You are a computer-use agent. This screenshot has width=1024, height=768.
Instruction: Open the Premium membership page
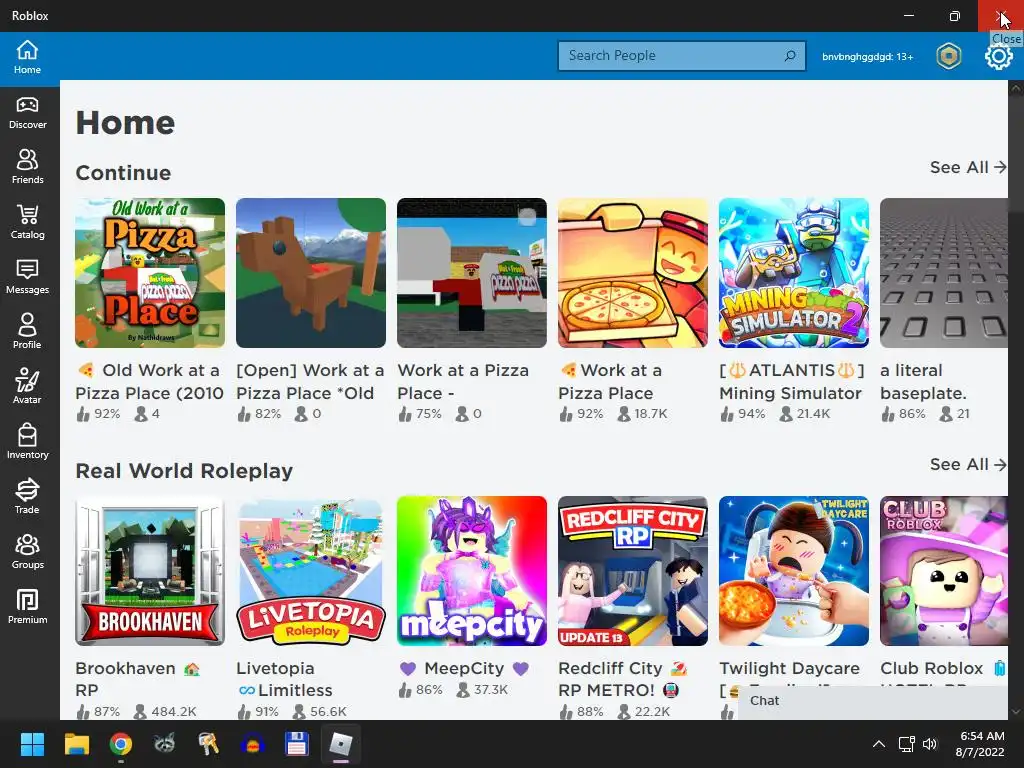click(27, 607)
